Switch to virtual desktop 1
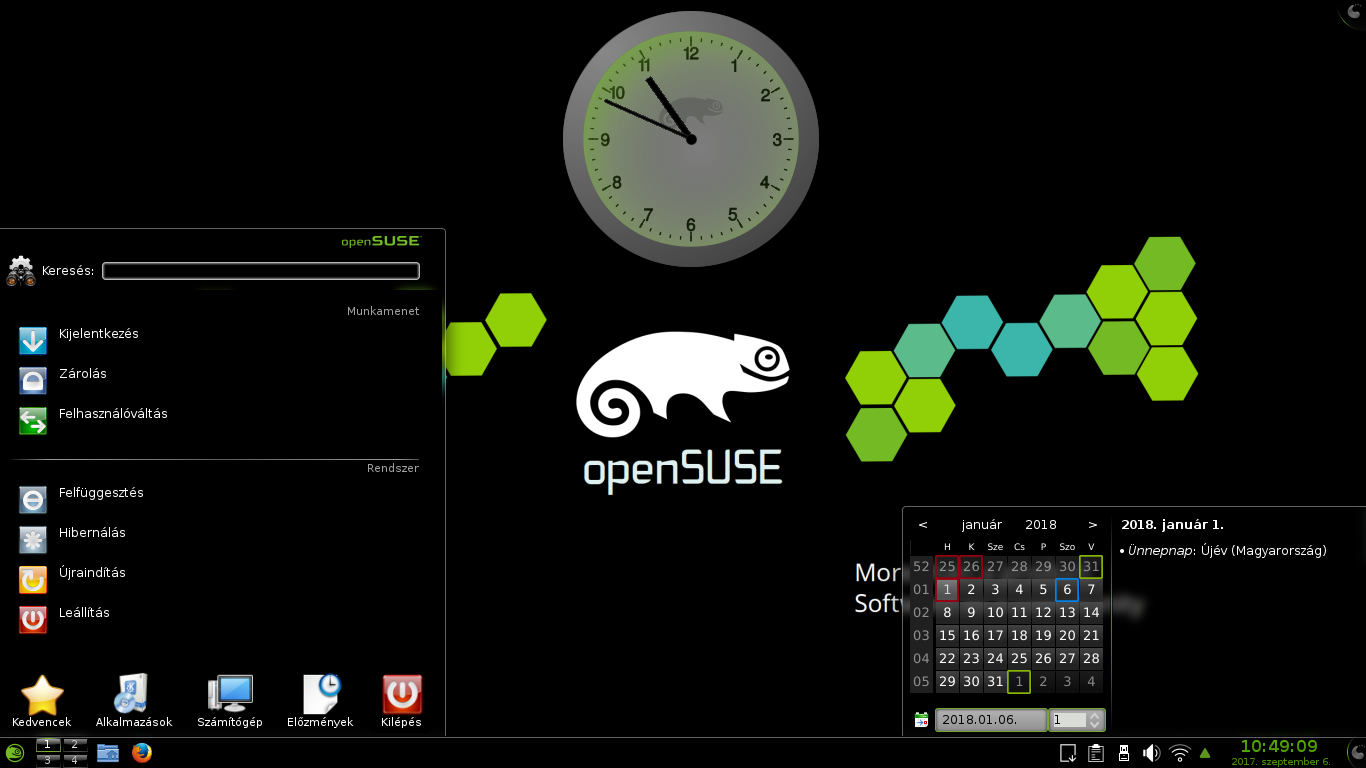 tap(48, 745)
